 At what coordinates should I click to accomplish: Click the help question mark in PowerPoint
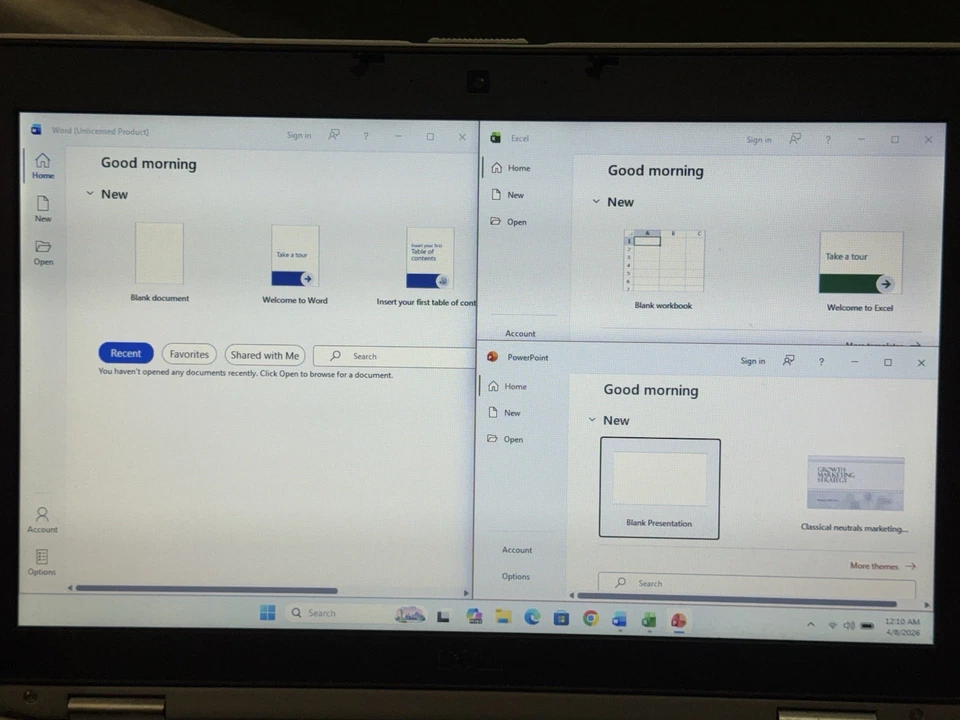pos(821,362)
